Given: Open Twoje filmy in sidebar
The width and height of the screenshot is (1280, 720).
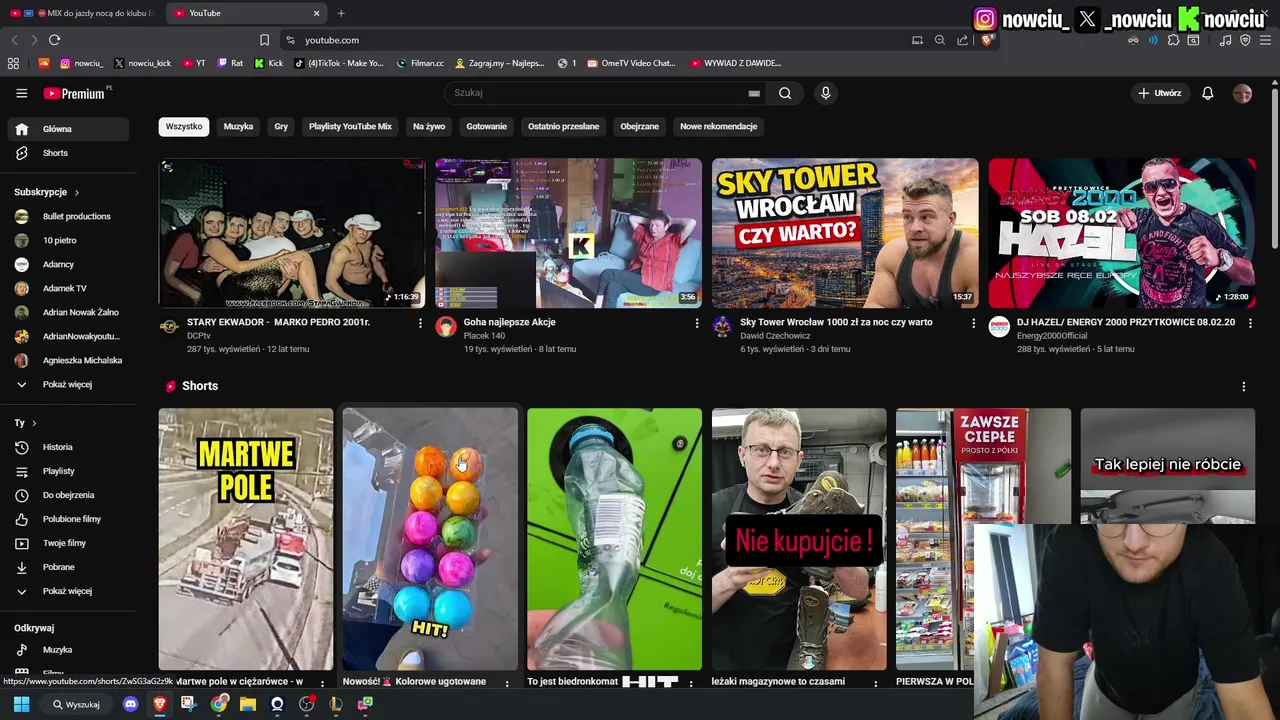Looking at the screenshot, I should (68, 543).
